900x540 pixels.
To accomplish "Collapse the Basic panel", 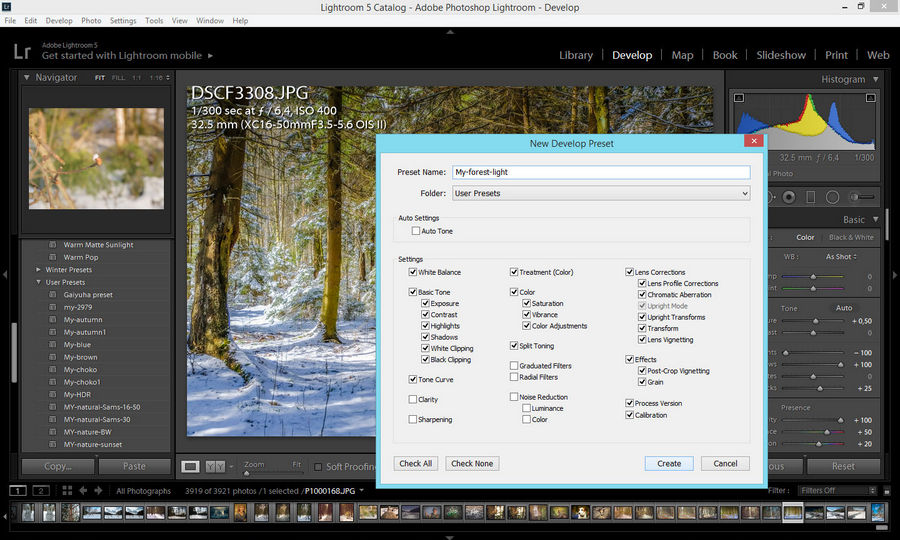I will (875, 219).
